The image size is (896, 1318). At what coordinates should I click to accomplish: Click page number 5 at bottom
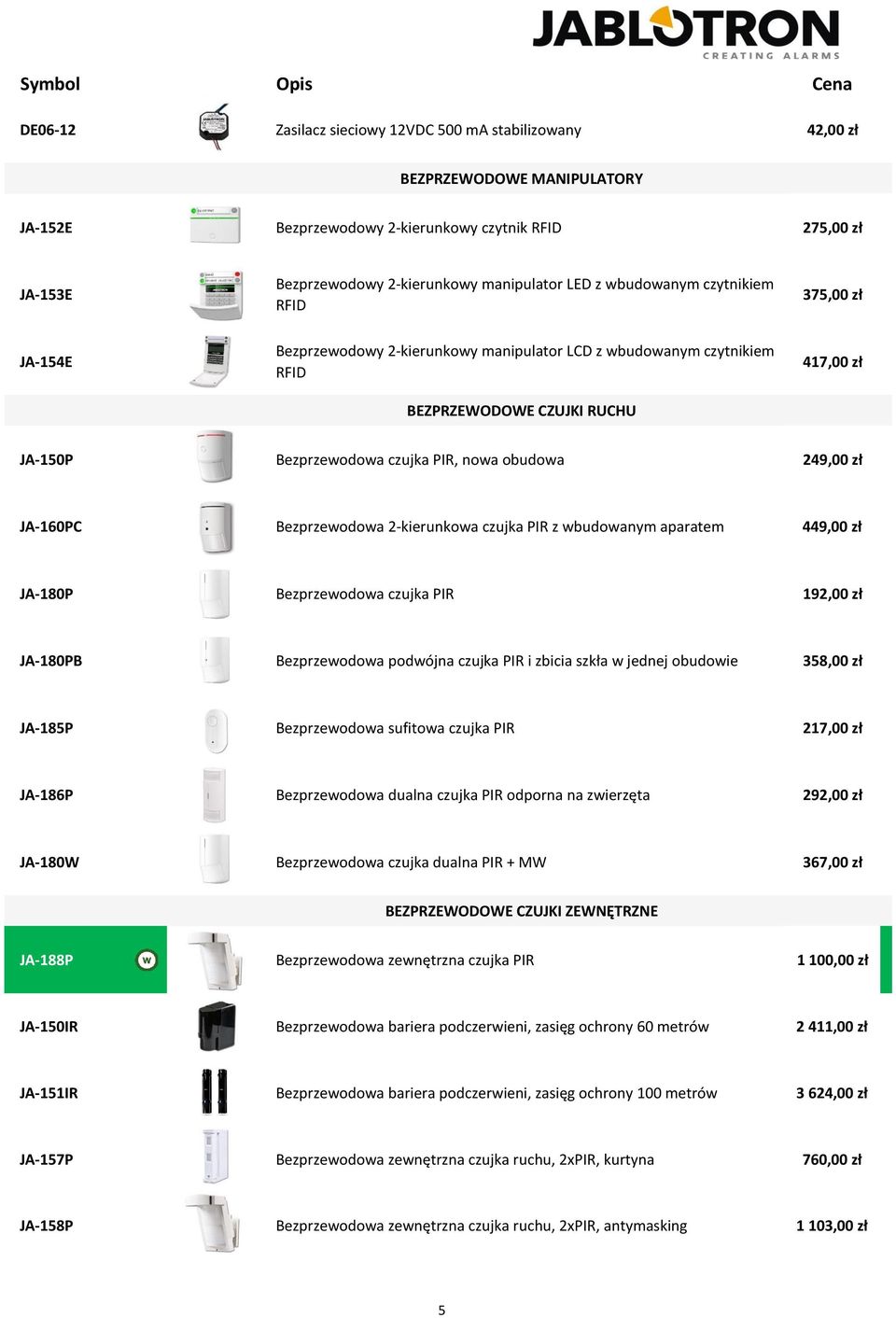coord(441,1311)
